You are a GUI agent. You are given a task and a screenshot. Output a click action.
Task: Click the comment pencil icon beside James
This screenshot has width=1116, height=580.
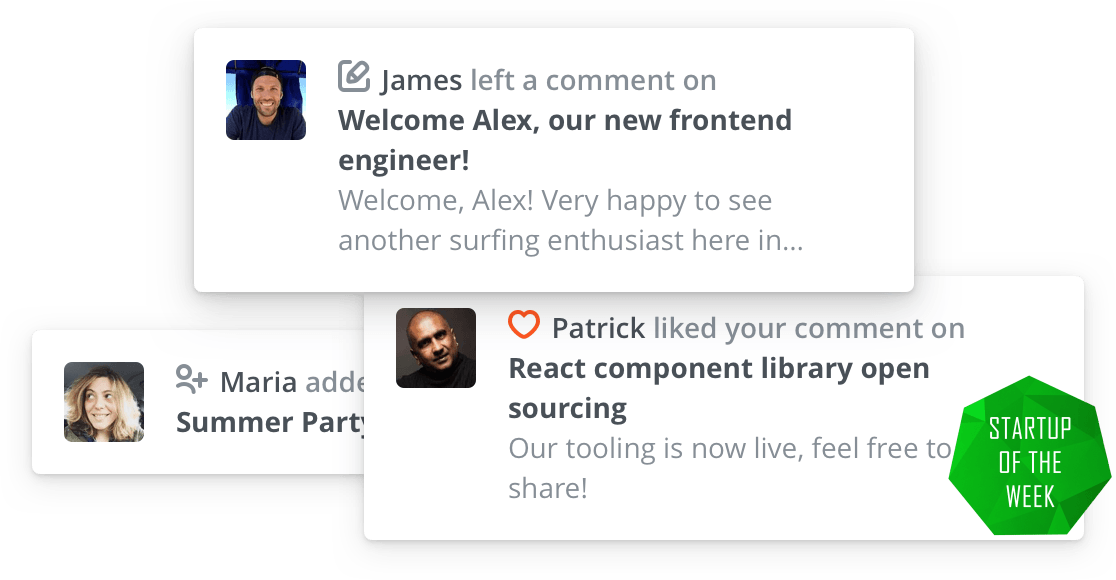click(x=354, y=77)
